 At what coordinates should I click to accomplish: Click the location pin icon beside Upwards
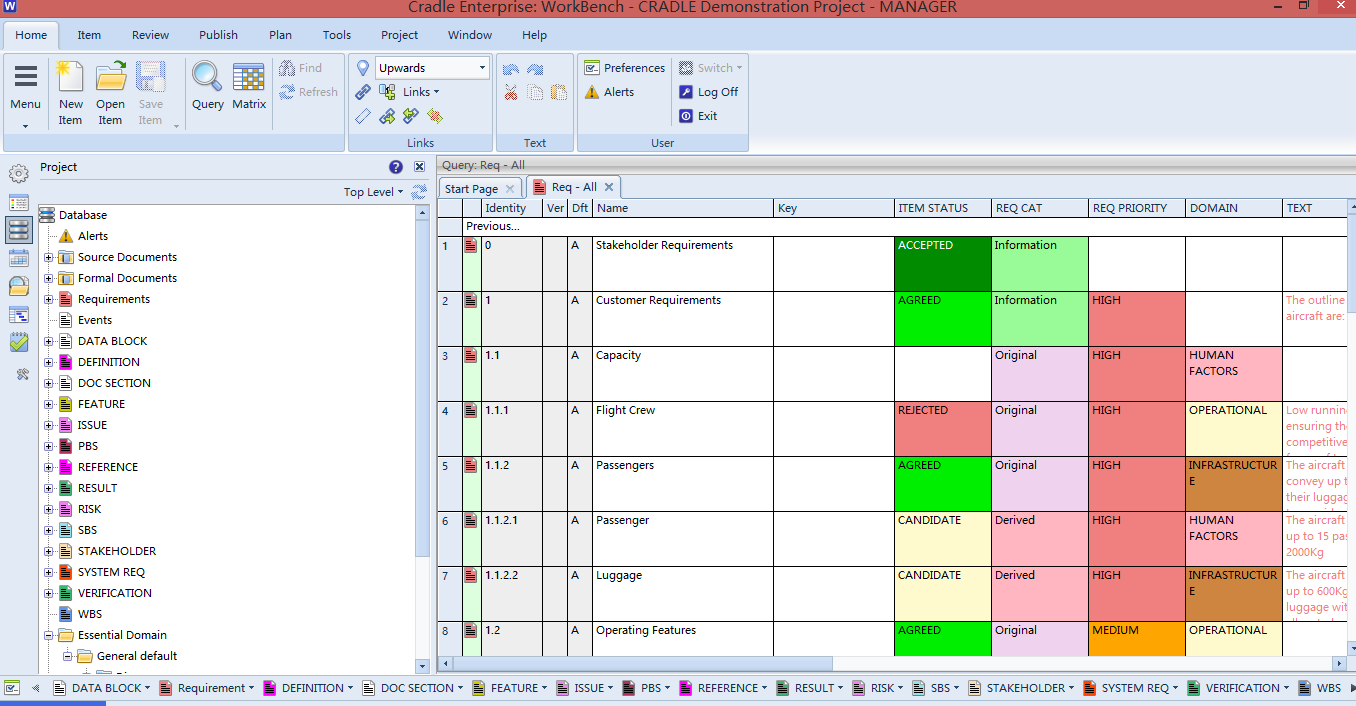(363, 68)
